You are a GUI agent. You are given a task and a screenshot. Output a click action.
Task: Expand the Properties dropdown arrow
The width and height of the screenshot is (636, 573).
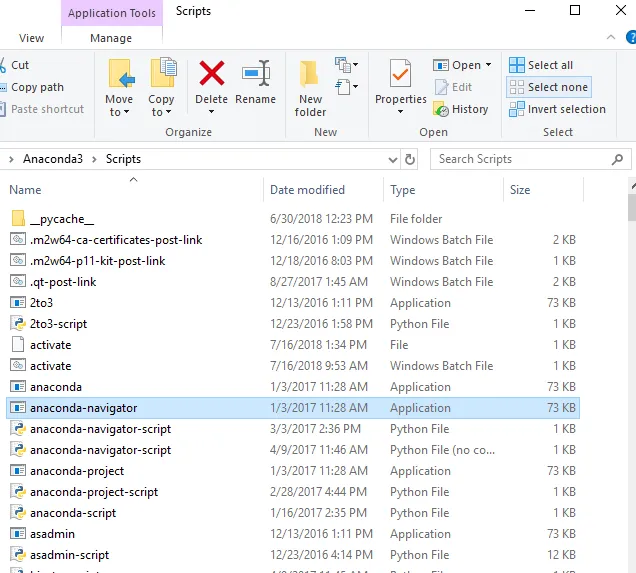click(x=400, y=112)
